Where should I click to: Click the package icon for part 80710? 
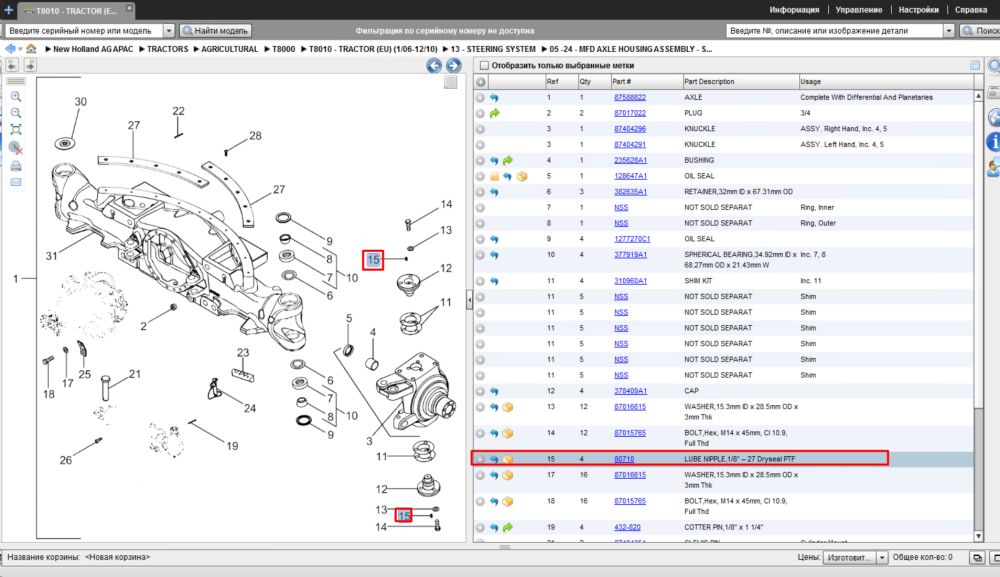click(x=508, y=459)
